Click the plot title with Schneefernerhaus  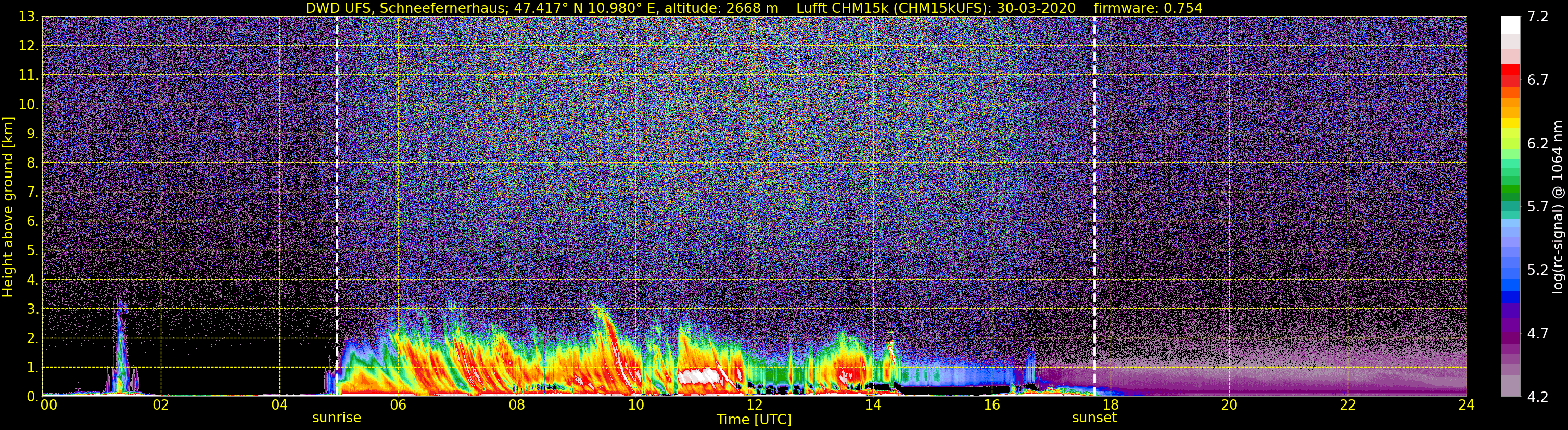click(x=542, y=8)
